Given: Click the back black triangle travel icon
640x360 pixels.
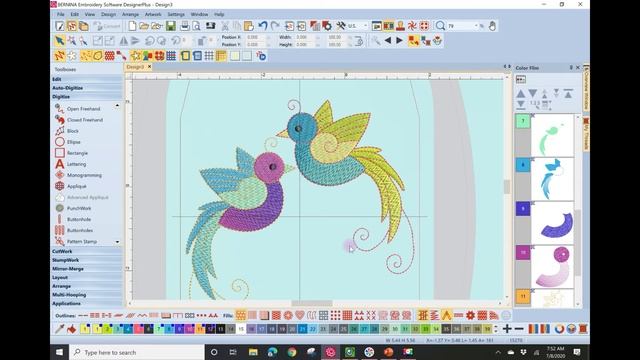Looking at the screenshot, I should (x=388, y=41).
